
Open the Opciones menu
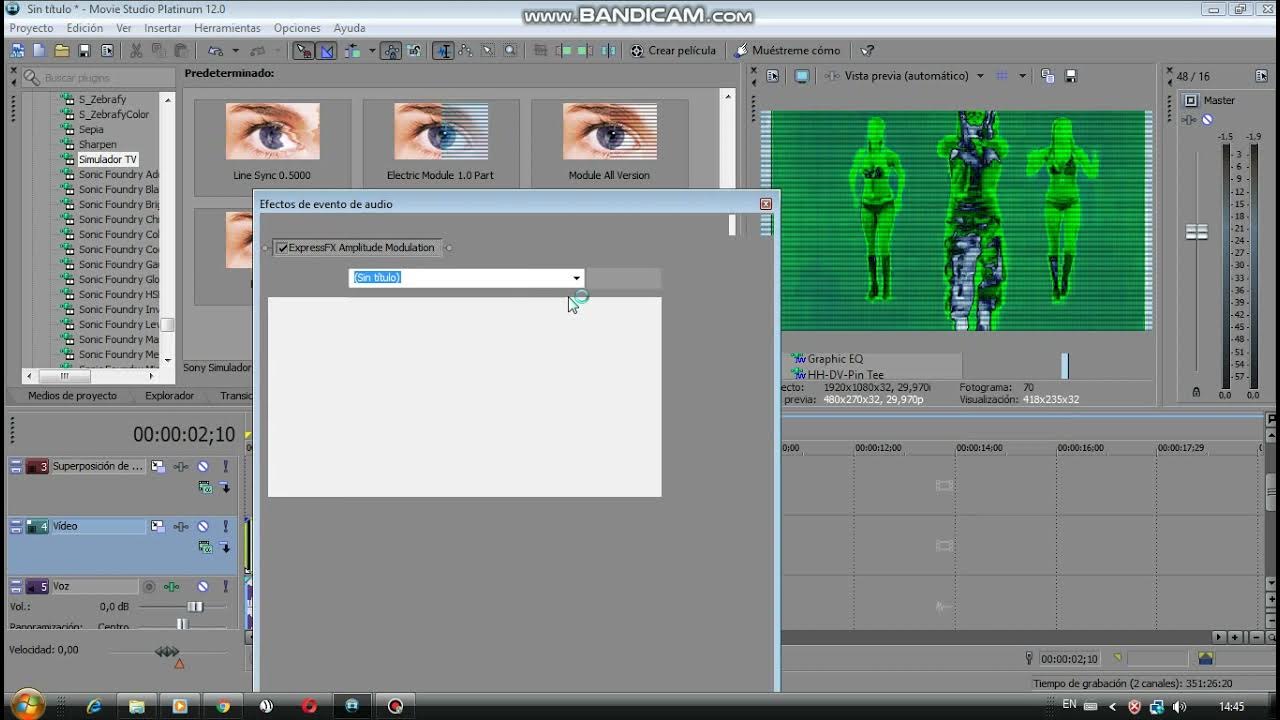[297, 28]
